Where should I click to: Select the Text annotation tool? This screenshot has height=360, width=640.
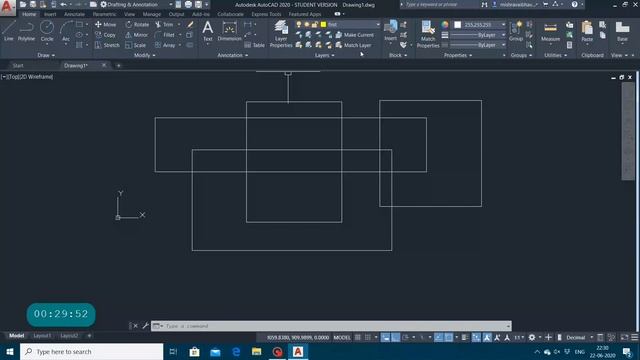(208, 31)
